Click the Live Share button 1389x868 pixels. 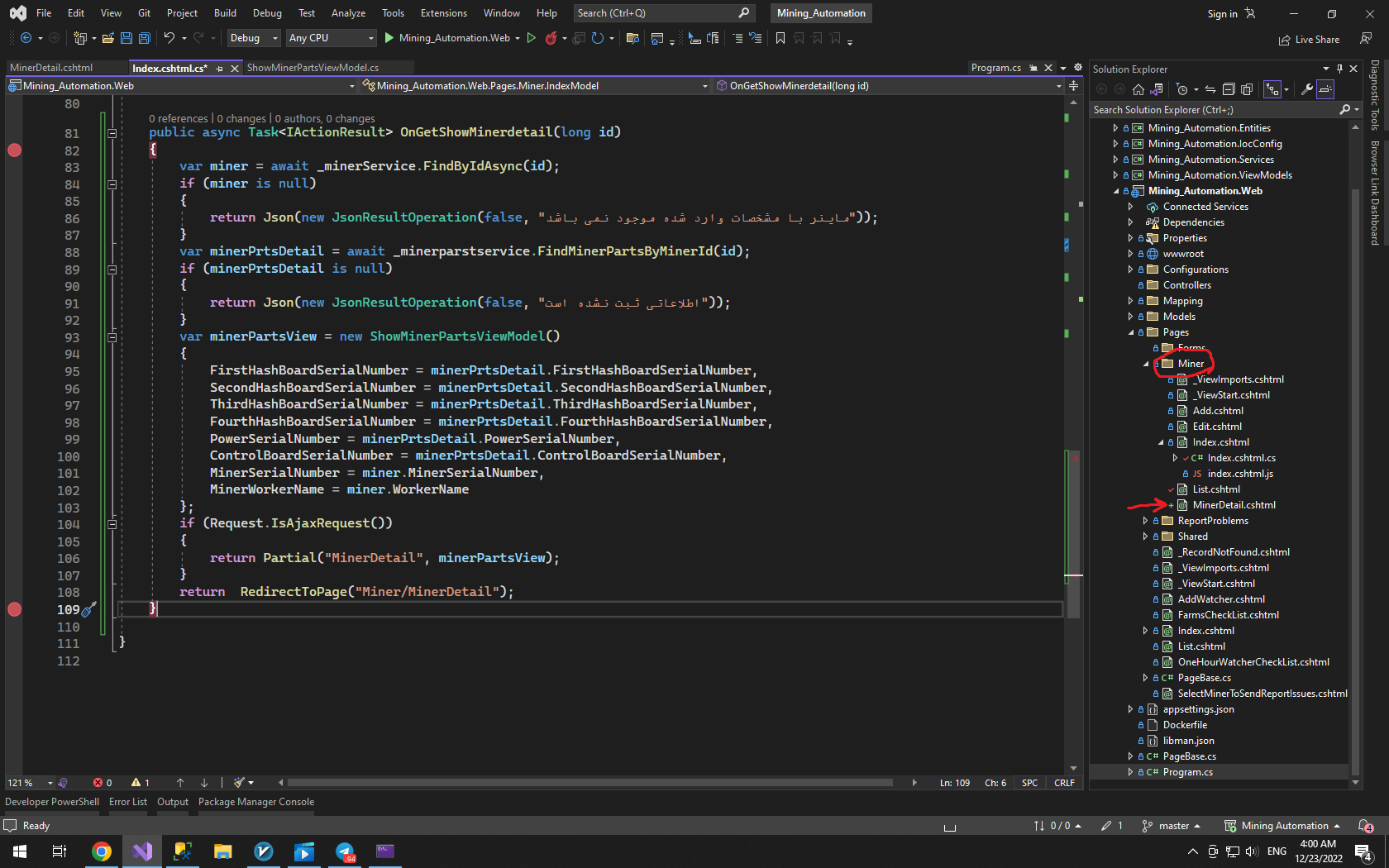1309,39
